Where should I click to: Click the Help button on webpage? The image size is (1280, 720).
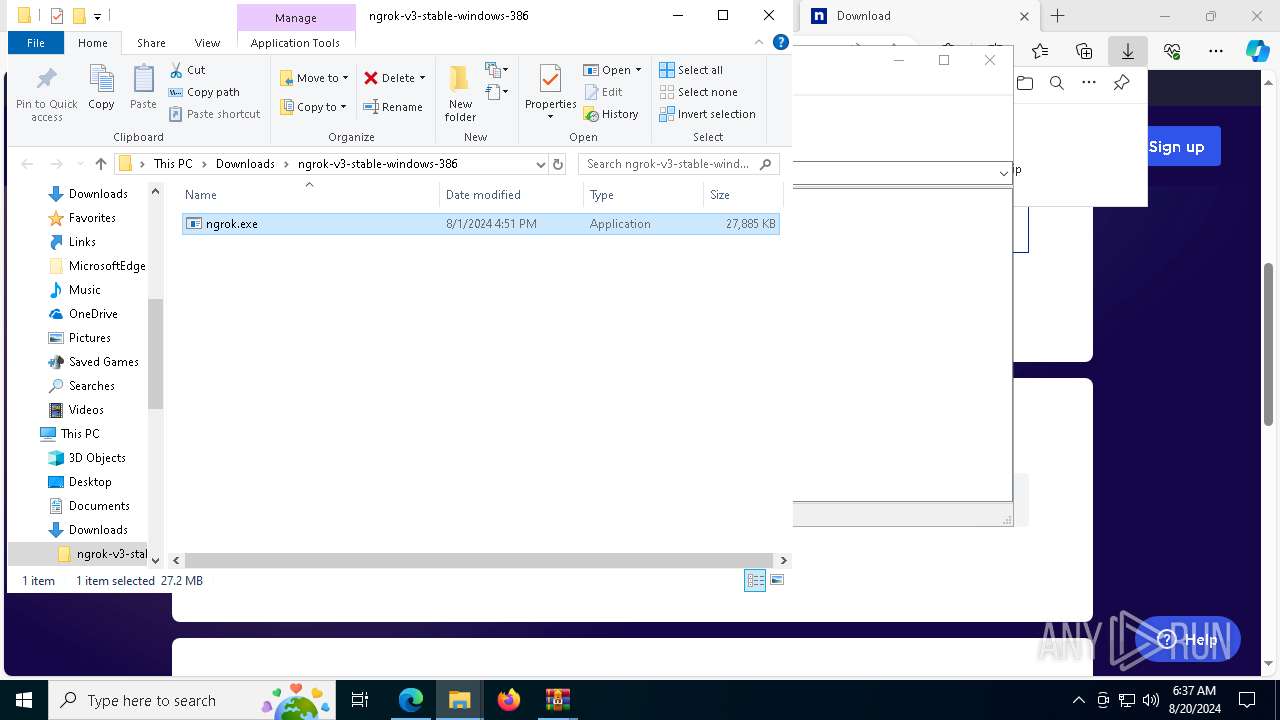pyautogui.click(x=1188, y=639)
